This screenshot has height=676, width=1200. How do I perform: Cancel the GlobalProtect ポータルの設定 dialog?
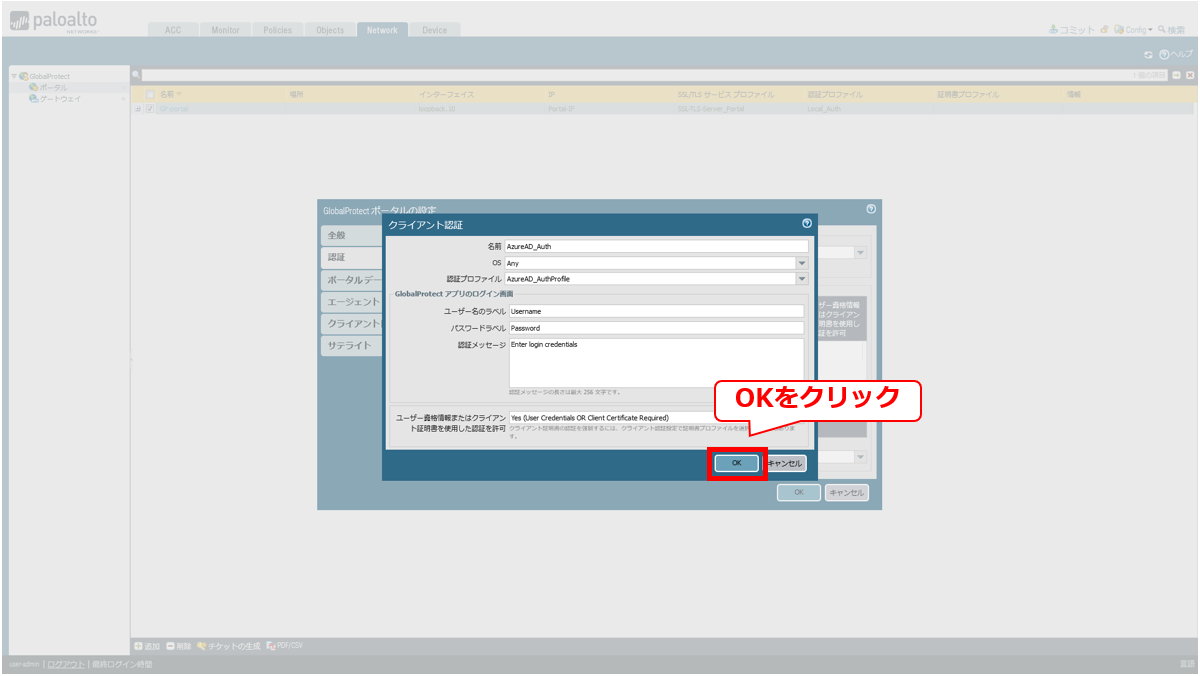click(846, 493)
